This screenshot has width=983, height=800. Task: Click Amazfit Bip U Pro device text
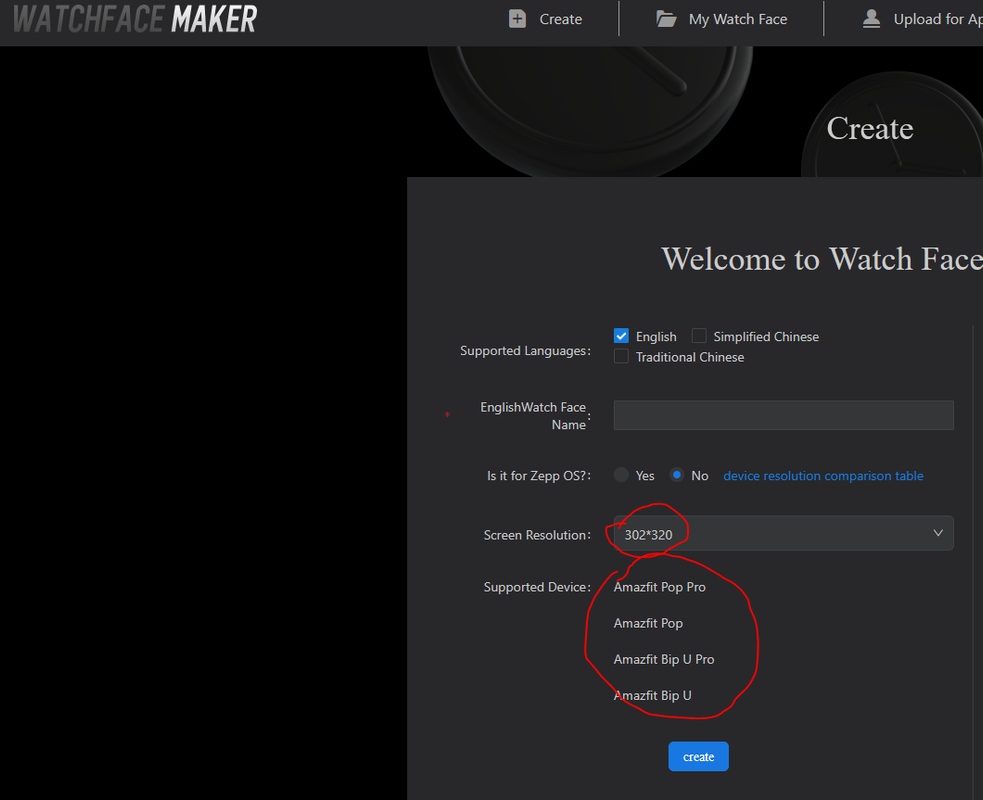coord(664,660)
